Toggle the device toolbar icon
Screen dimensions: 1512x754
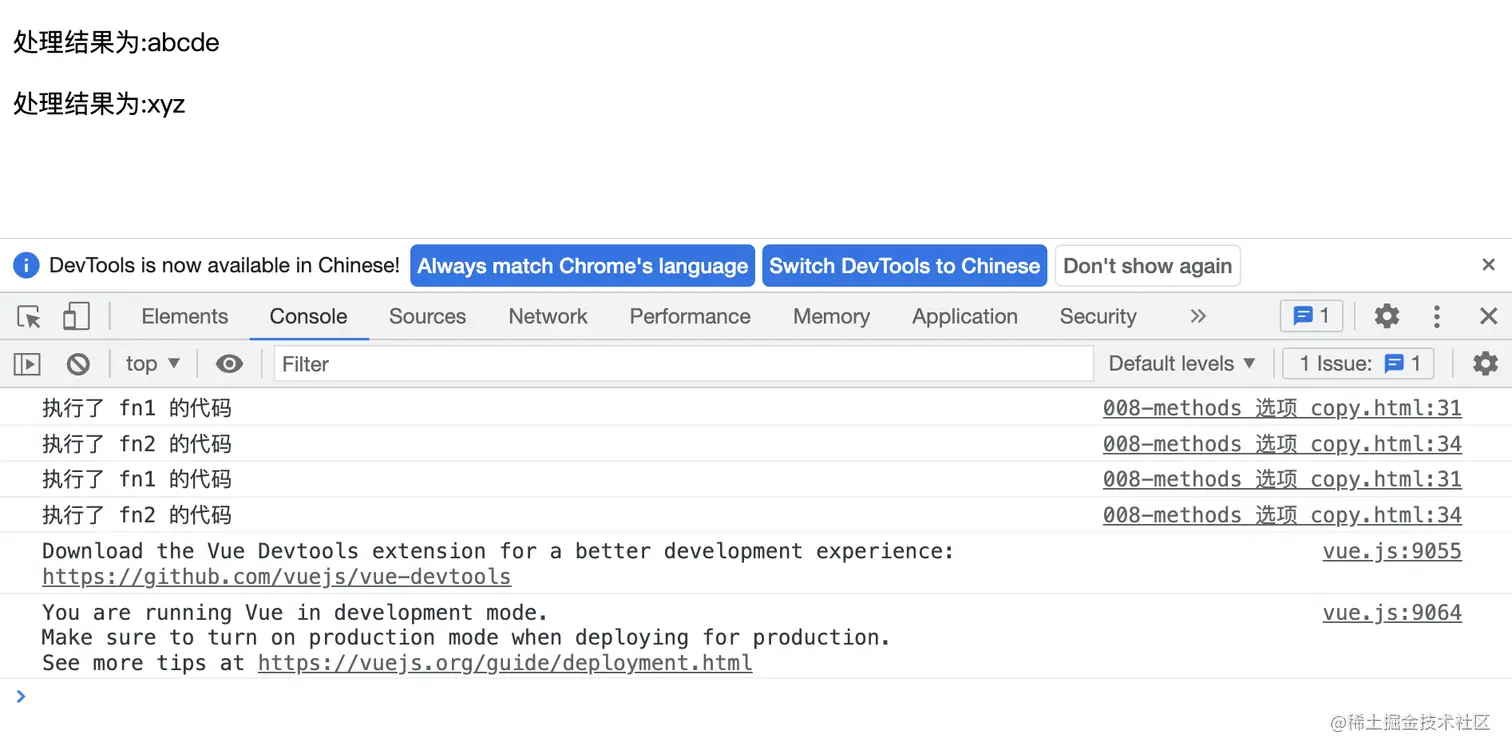[76, 317]
